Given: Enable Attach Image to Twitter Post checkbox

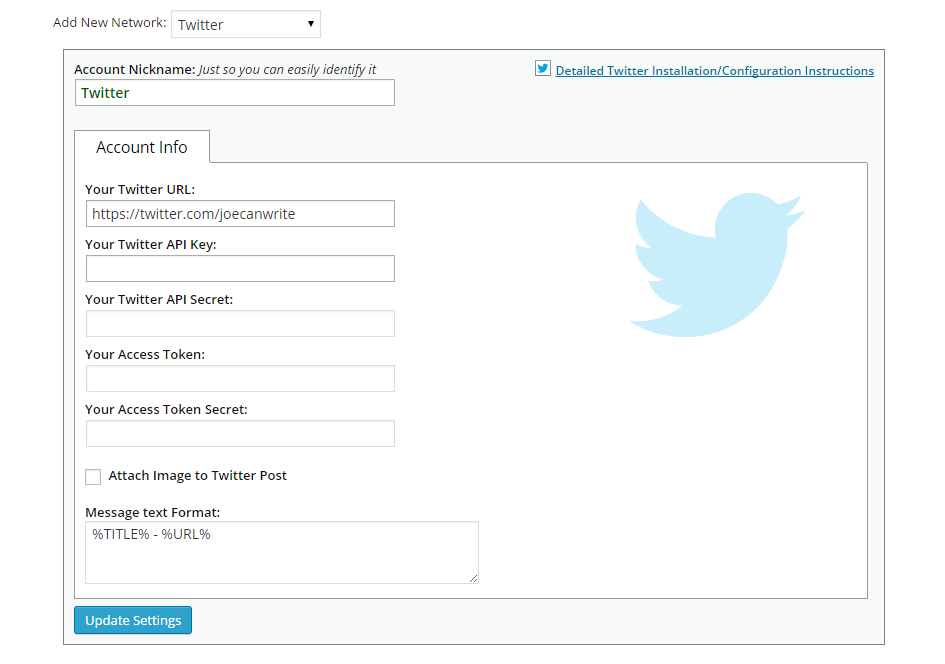Looking at the screenshot, I should tap(93, 477).
